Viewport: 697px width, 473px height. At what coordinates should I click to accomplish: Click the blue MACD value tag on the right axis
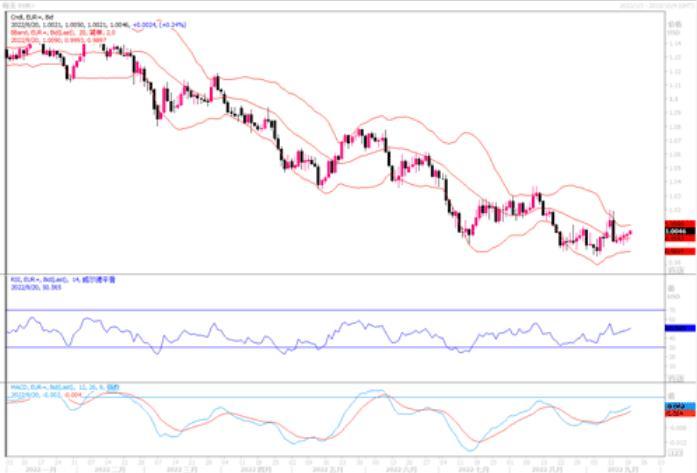(x=680, y=406)
